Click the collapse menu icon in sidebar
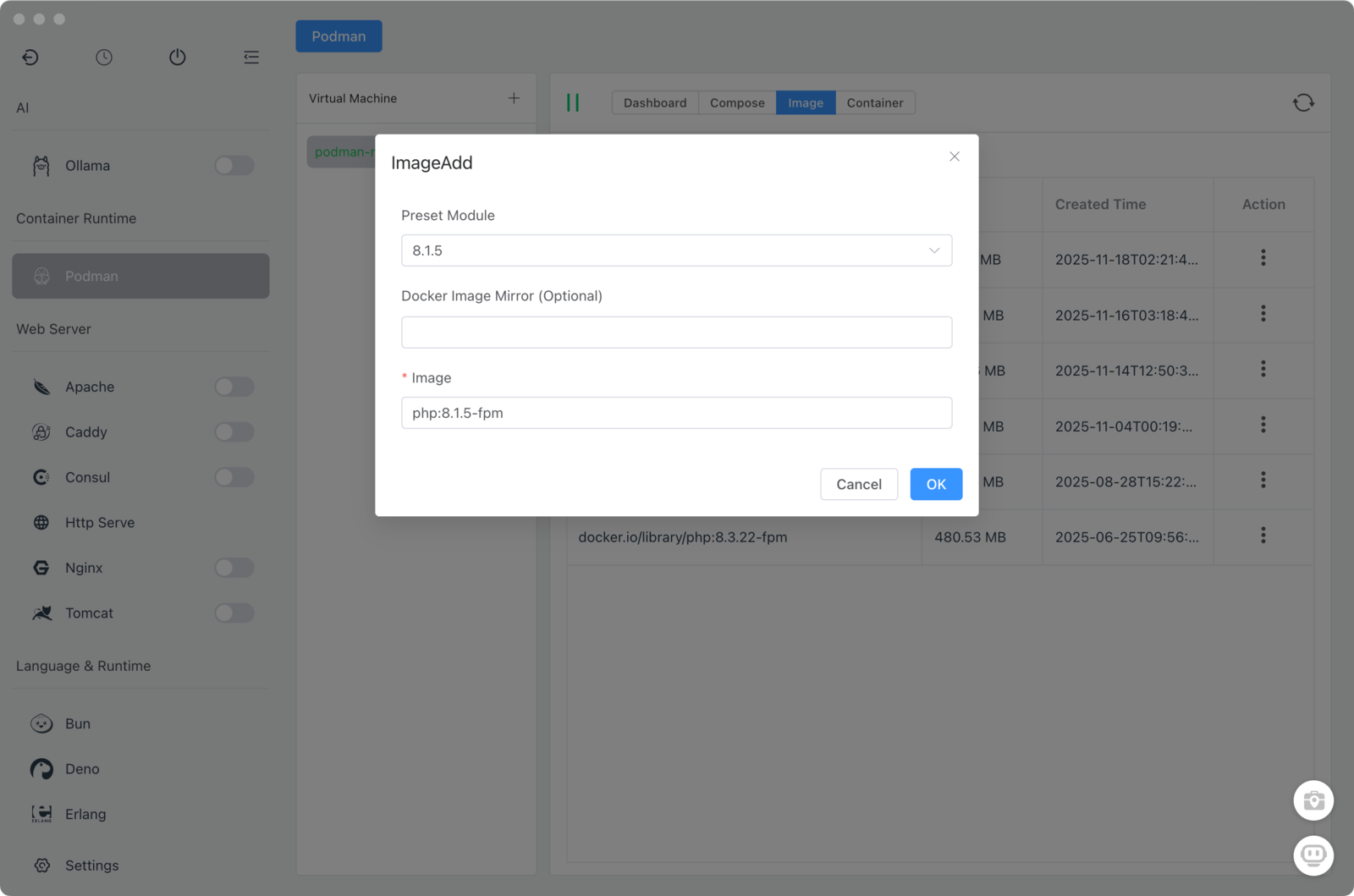Image resolution: width=1354 pixels, height=896 pixels. tap(251, 57)
